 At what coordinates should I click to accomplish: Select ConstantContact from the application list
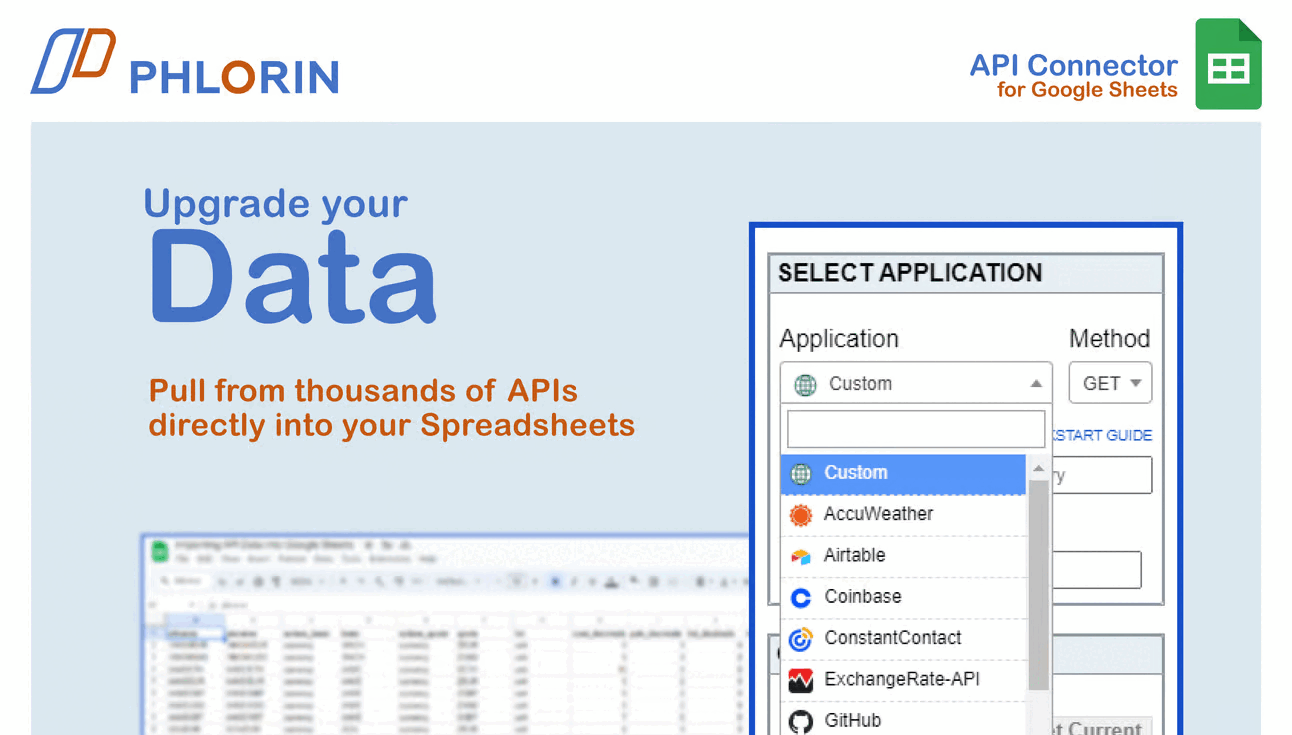coord(903,639)
